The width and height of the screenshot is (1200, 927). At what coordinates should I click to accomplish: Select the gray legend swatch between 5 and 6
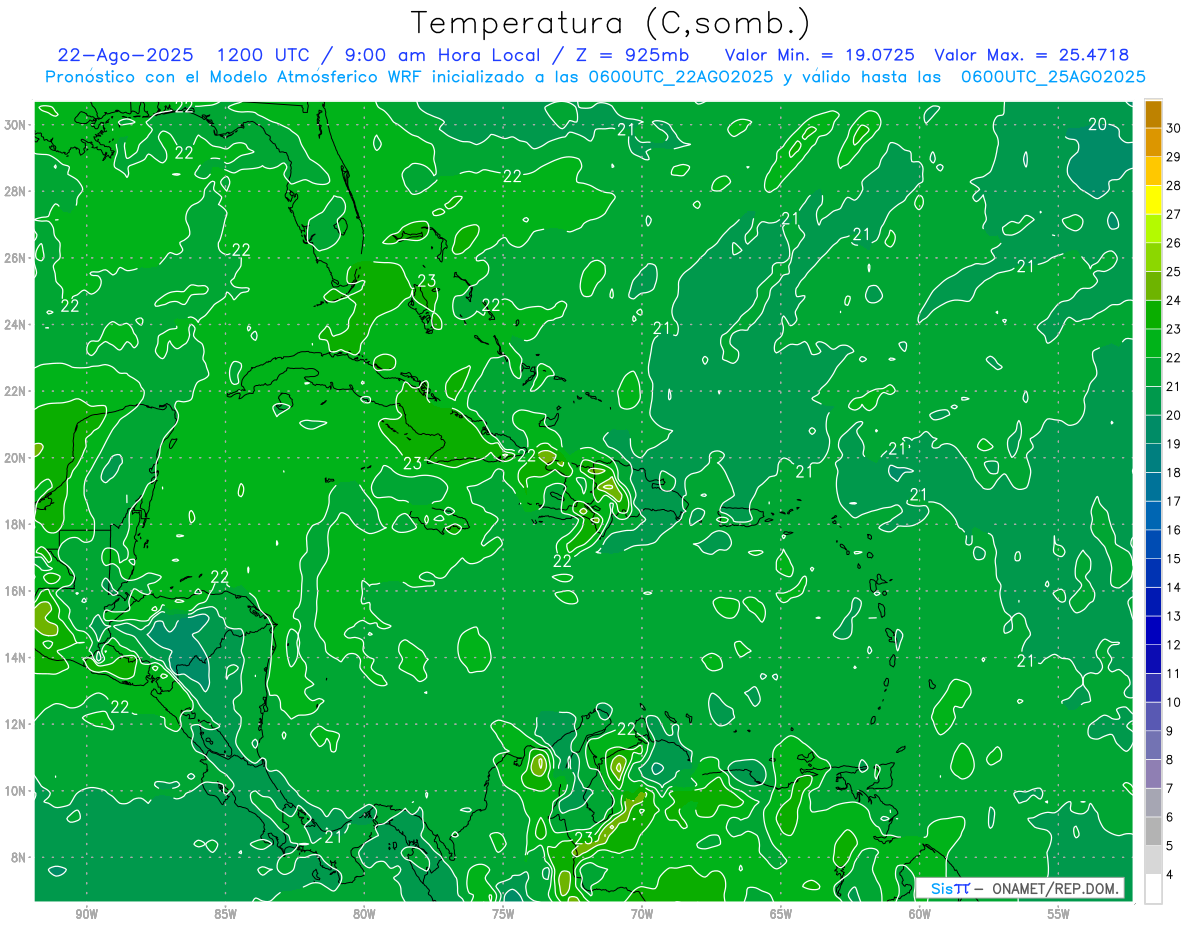(x=1153, y=832)
